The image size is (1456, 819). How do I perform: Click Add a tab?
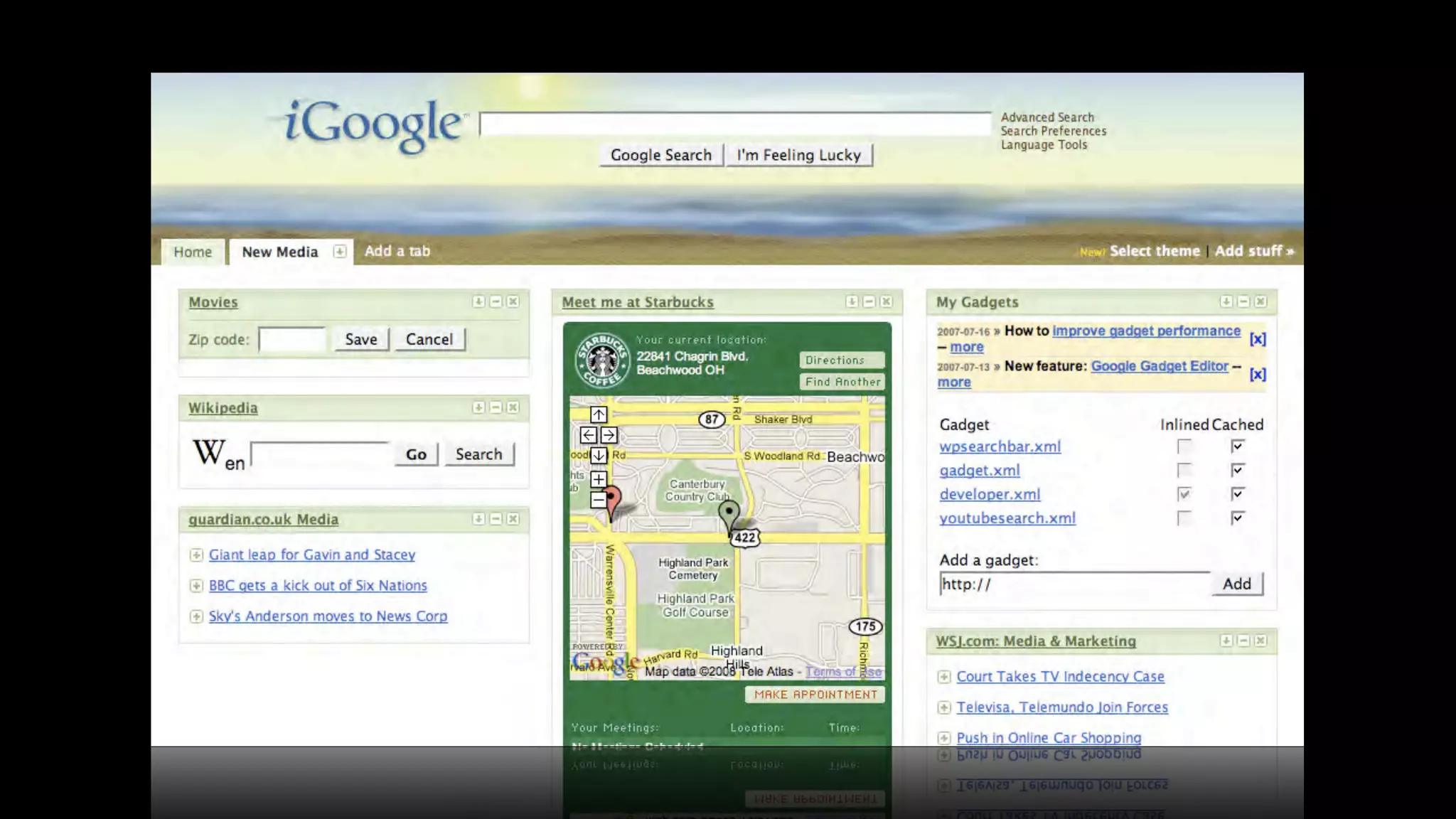[397, 251]
